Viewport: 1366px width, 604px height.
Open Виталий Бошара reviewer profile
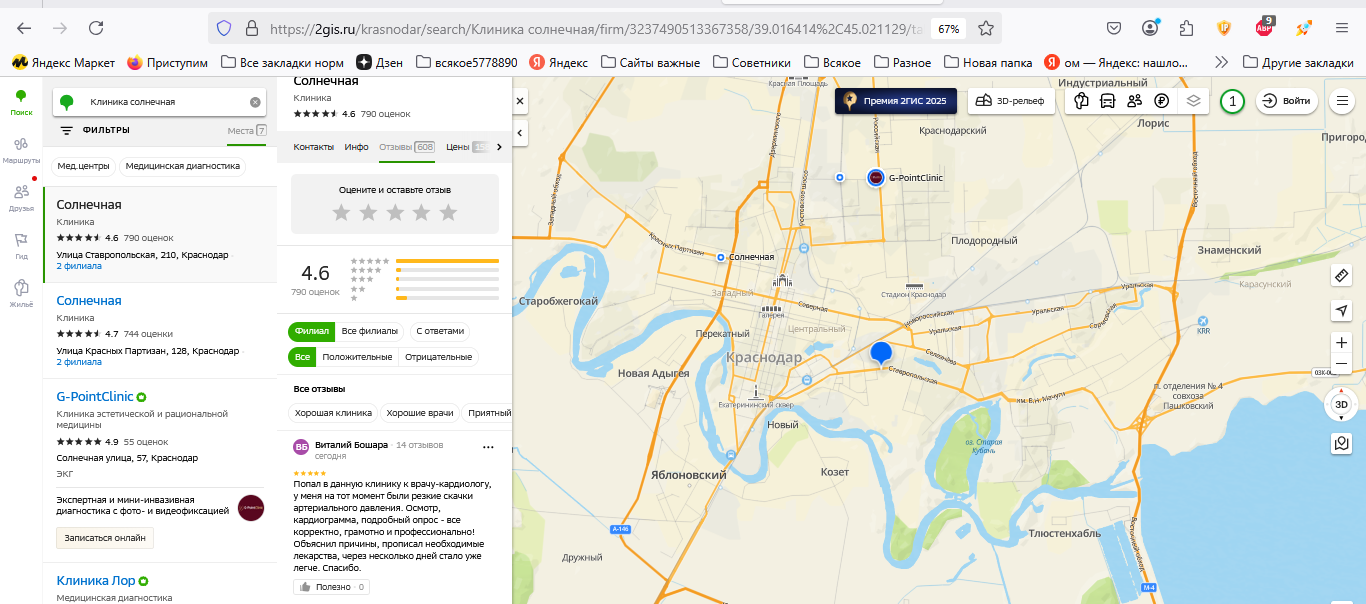(351, 445)
